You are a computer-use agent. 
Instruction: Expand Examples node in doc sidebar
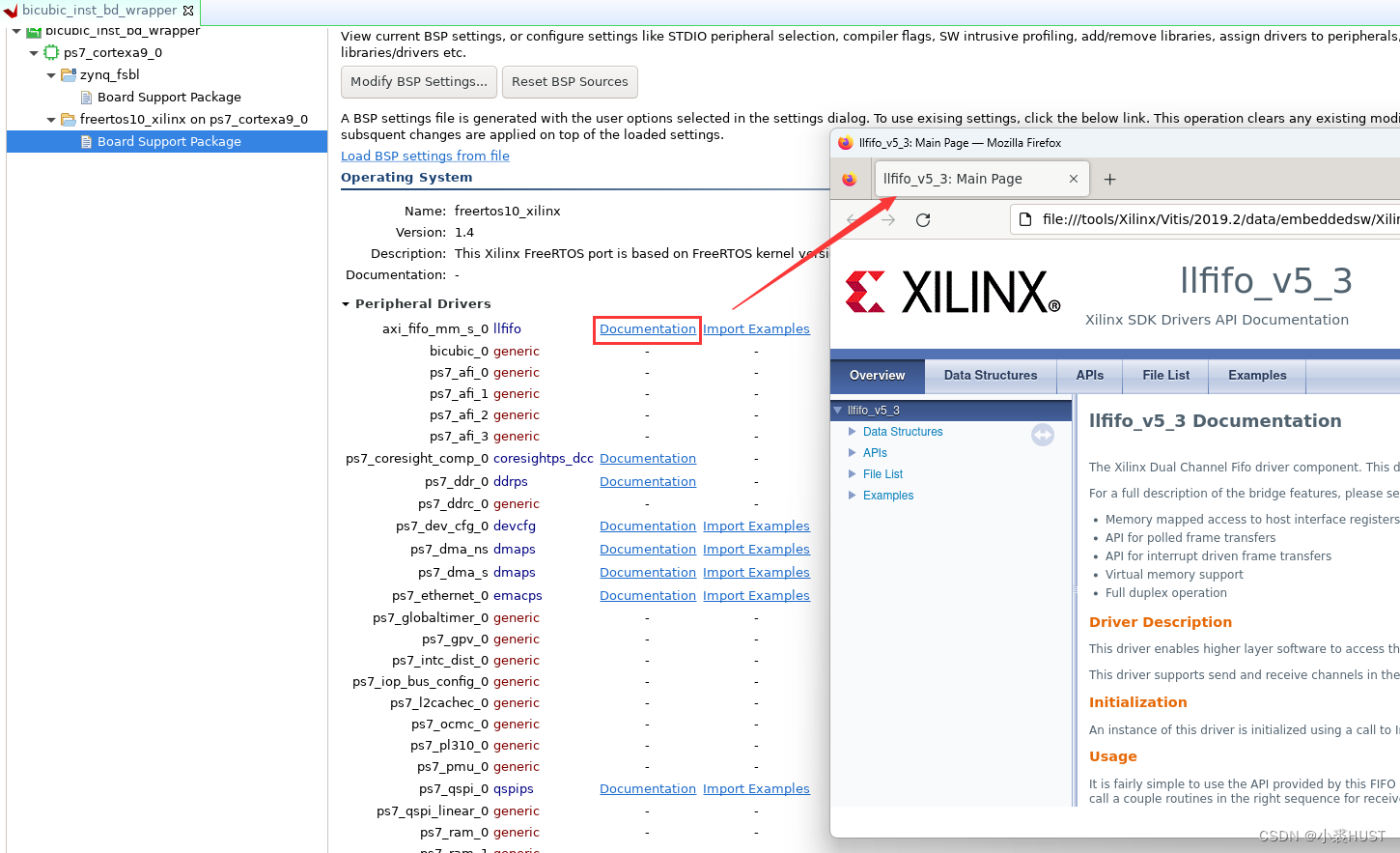pos(853,496)
